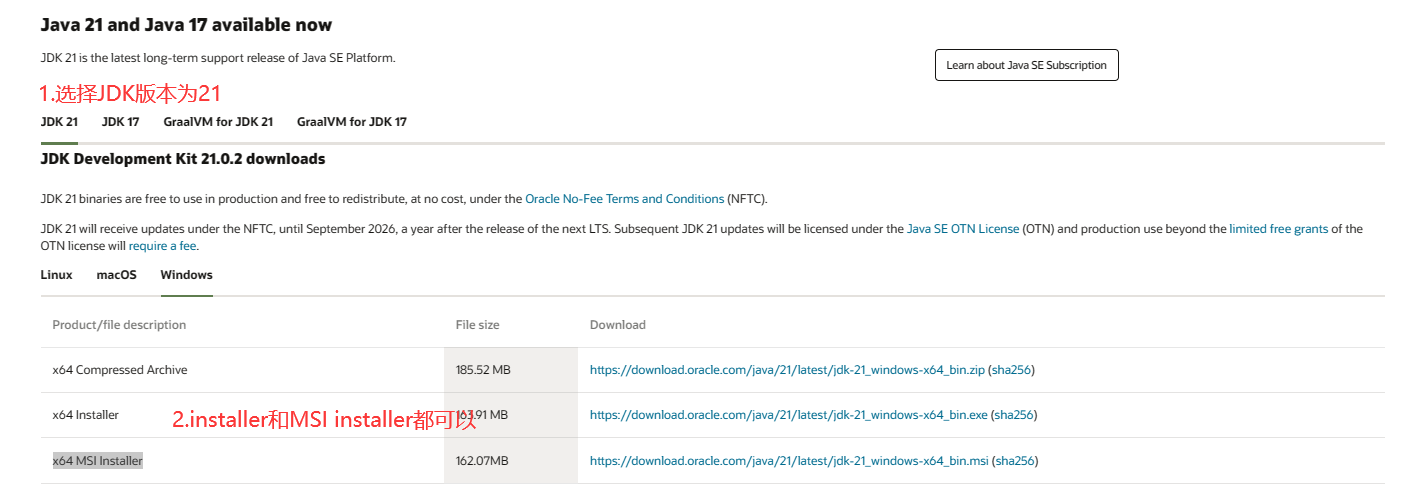Click the require a fee link
Viewport: 1413px width, 492px height.
[x=163, y=246]
